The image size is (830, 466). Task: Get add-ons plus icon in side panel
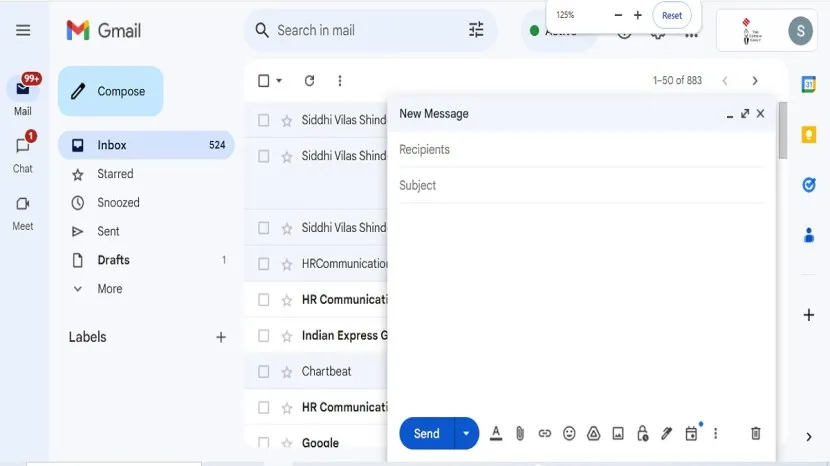[809, 315]
